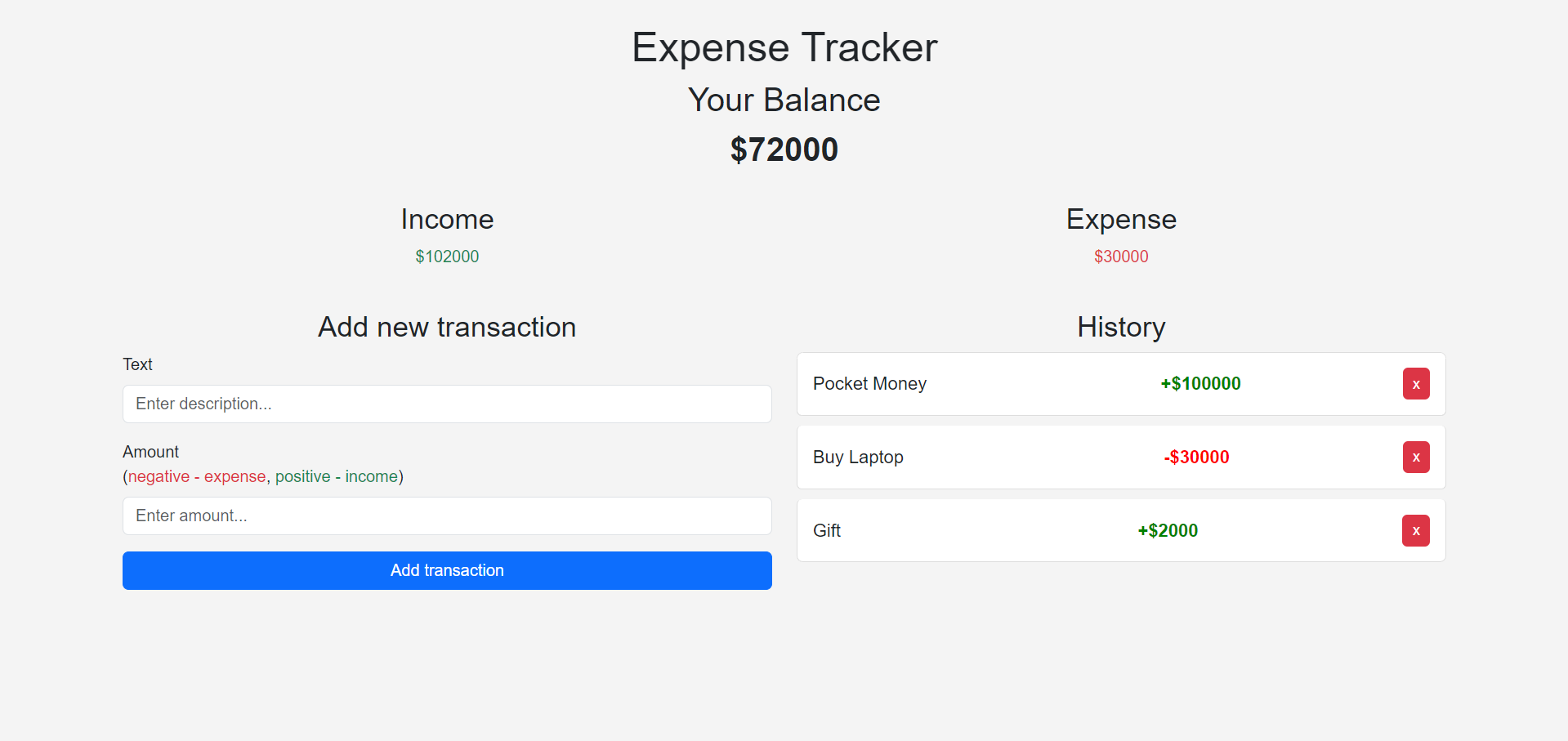This screenshot has width=1568, height=741.
Task: Click into the Enter amount field
Action: [447, 516]
